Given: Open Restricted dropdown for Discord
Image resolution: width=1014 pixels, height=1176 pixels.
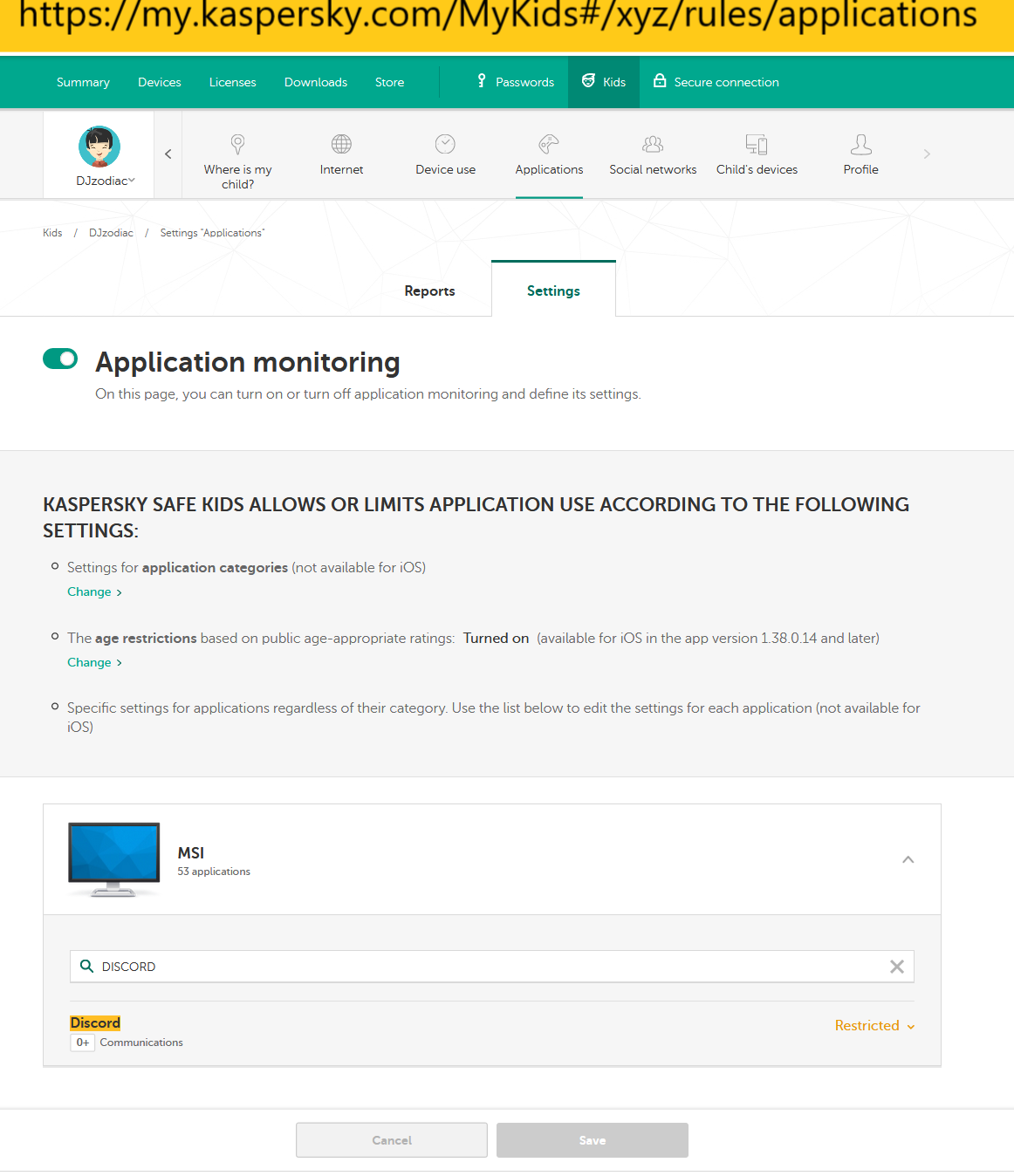Looking at the screenshot, I should tap(874, 1026).
